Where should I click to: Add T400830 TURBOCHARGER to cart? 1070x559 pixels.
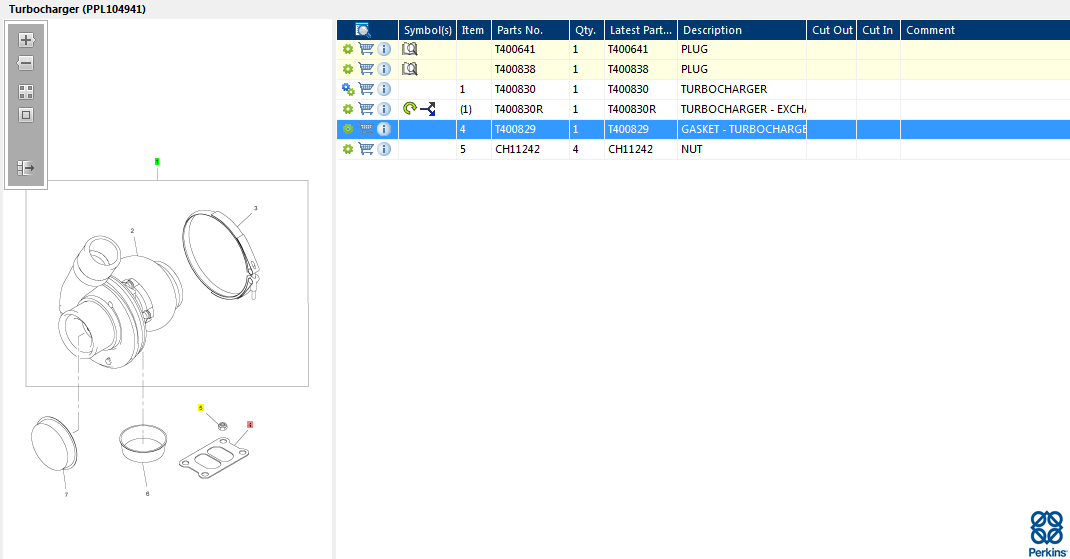(x=366, y=89)
